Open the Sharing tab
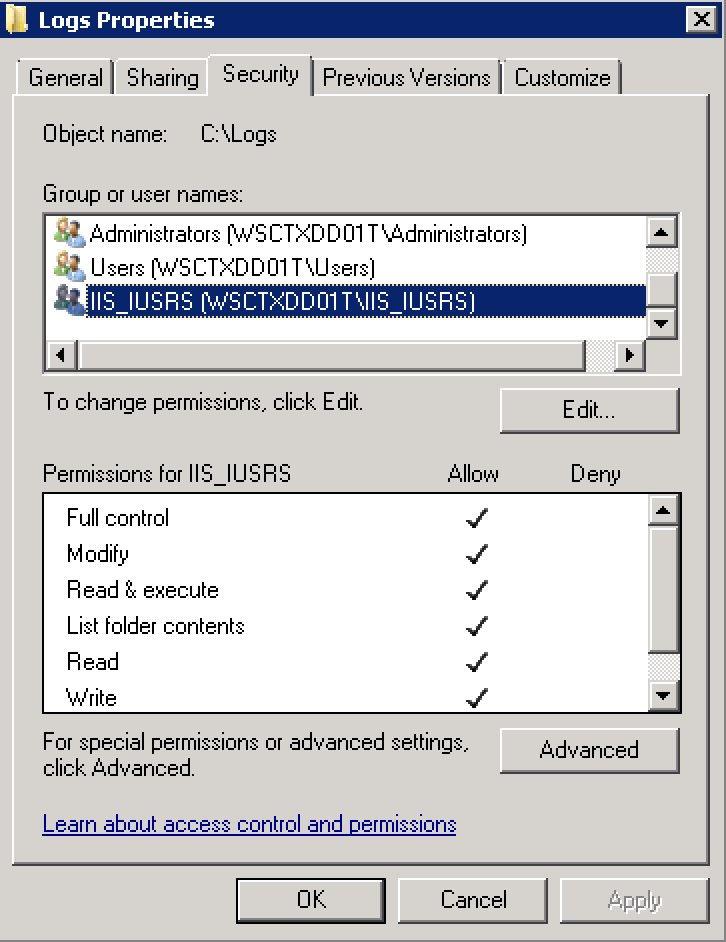The image size is (726, 942). click(x=162, y=78)
